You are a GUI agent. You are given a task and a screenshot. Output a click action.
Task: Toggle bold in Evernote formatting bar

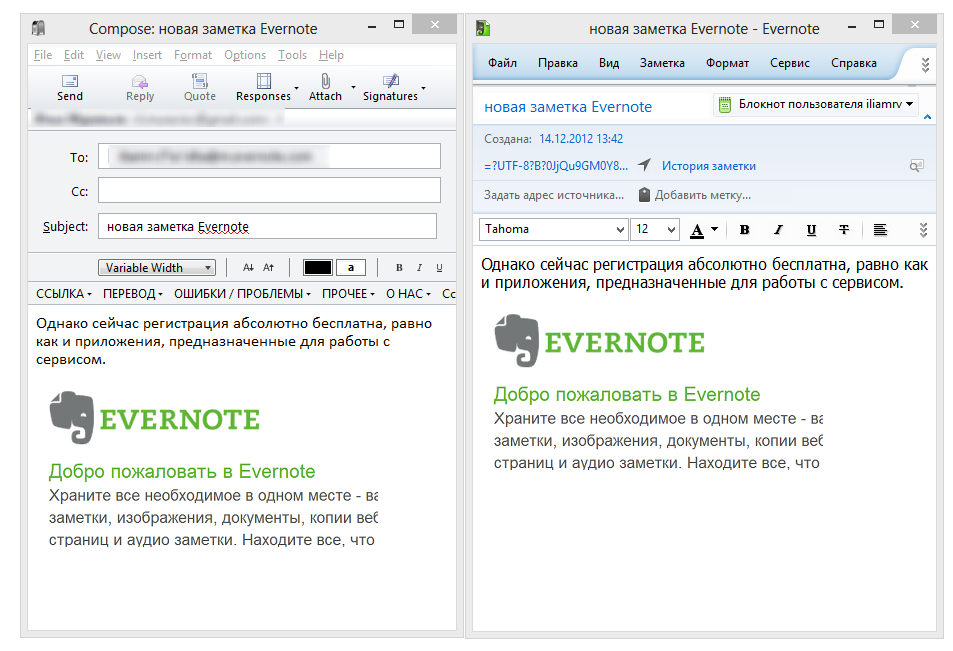(745, 230)
